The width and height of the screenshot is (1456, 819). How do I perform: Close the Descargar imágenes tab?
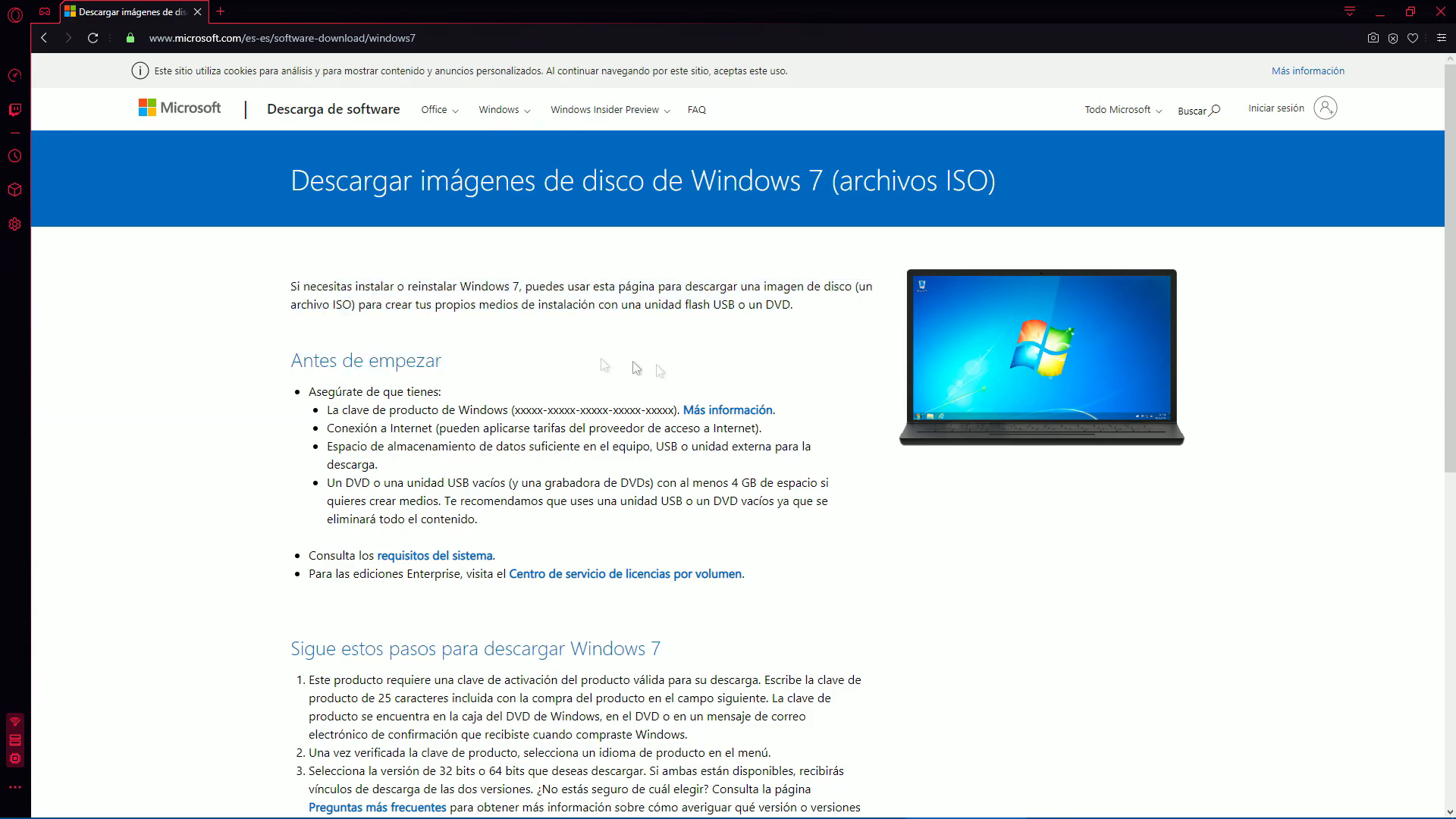pos(198,12)
